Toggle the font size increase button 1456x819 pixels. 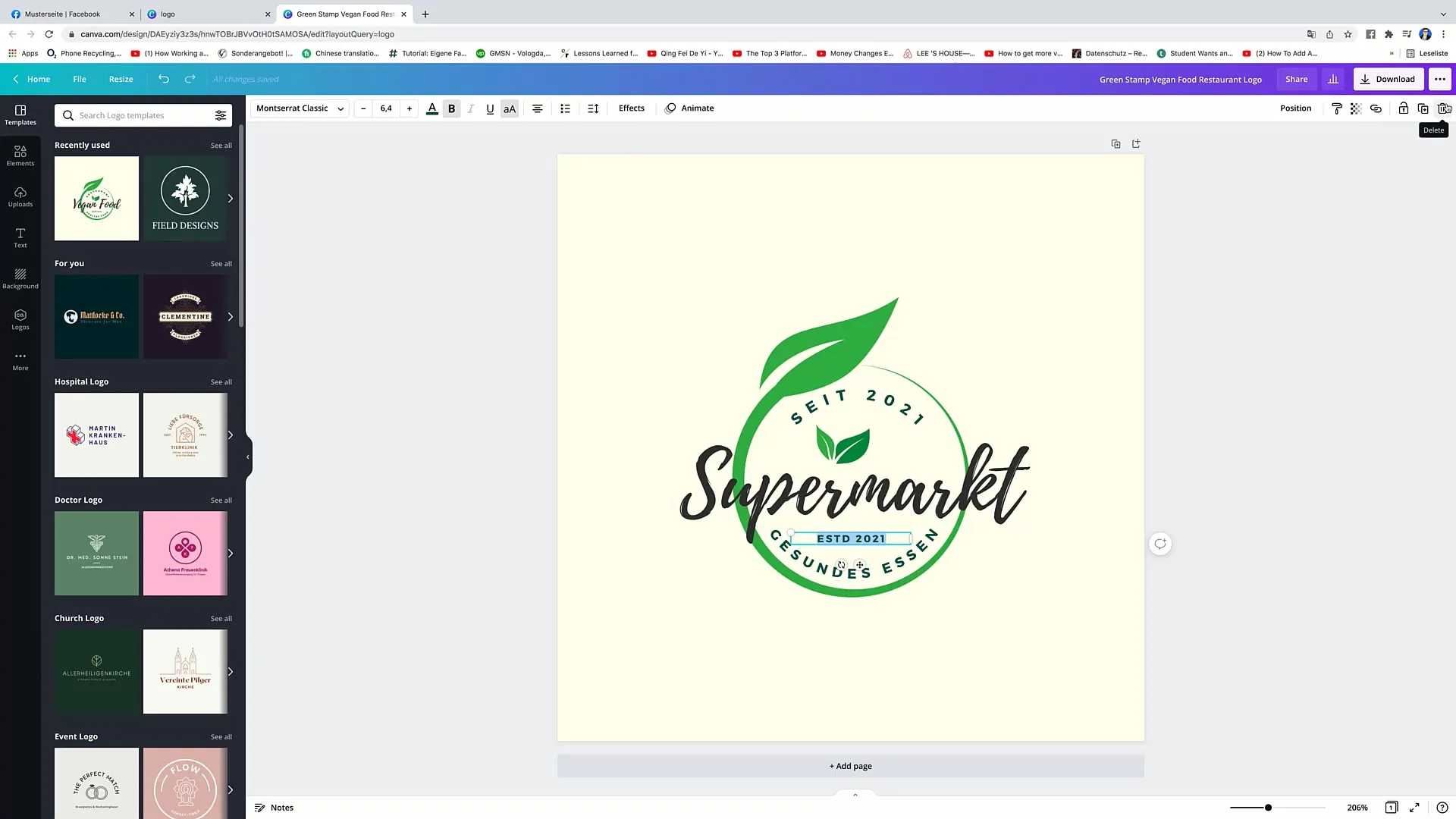[409, 108]
